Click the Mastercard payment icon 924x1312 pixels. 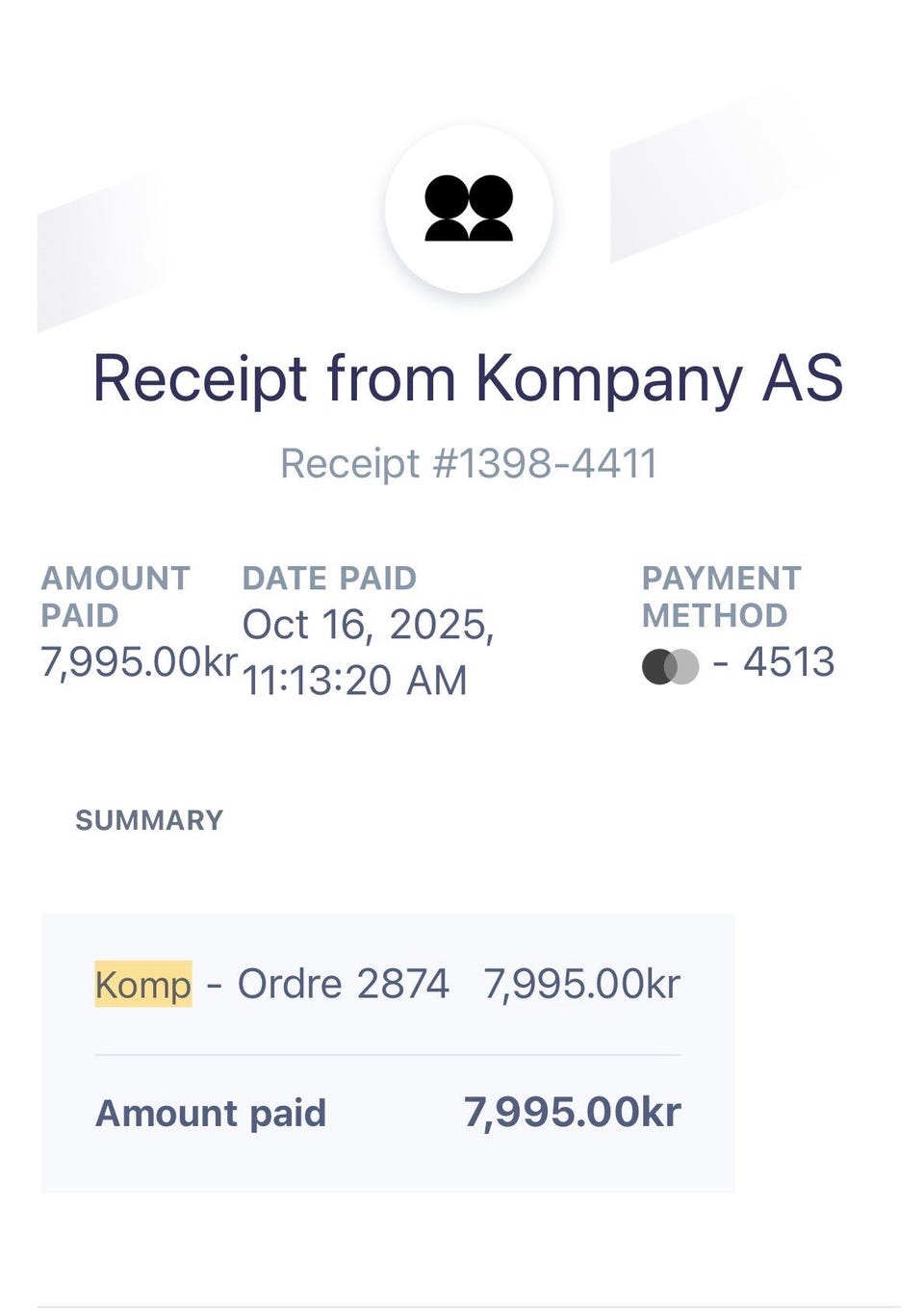click(670, 666)
